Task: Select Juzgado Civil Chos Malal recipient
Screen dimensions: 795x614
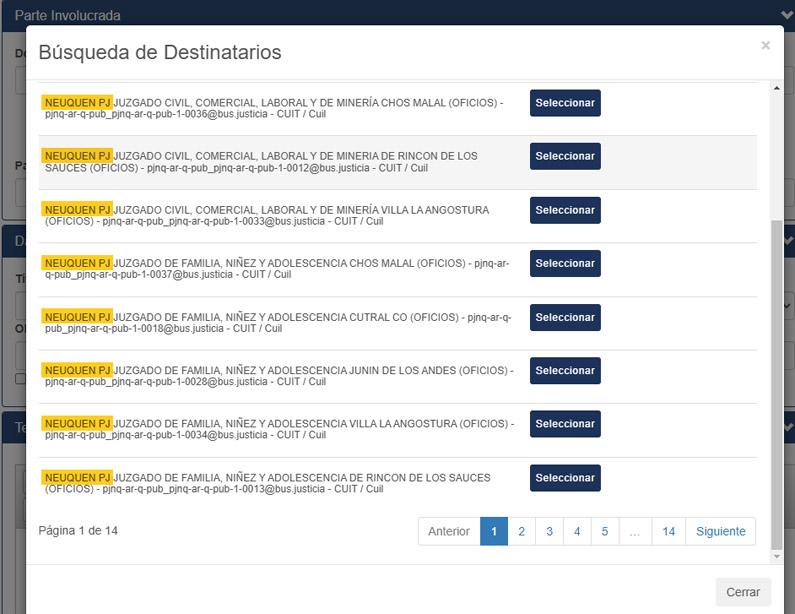Action: point(565,103)
